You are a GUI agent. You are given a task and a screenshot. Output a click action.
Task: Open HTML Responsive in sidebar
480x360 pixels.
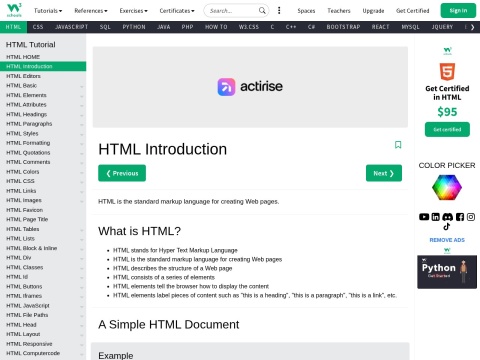[43, 344]
